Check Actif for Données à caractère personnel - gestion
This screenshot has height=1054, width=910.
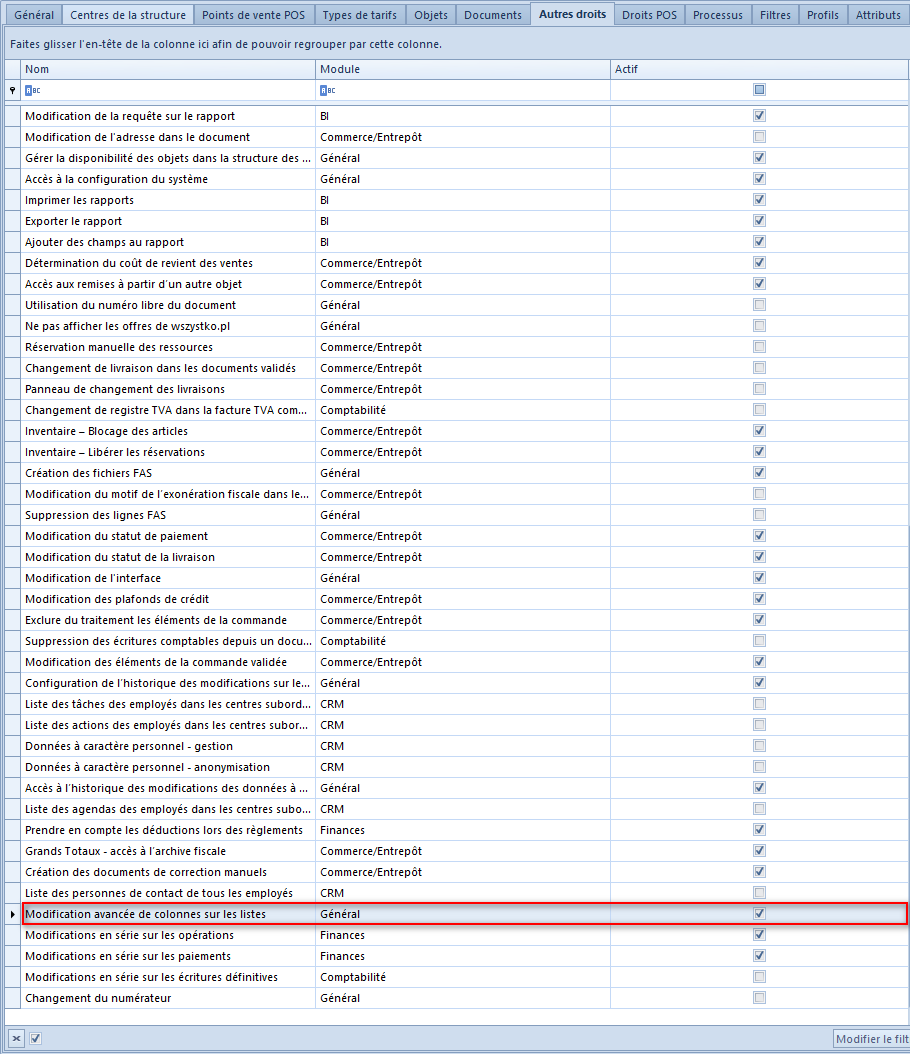click(x=759, y=745)
